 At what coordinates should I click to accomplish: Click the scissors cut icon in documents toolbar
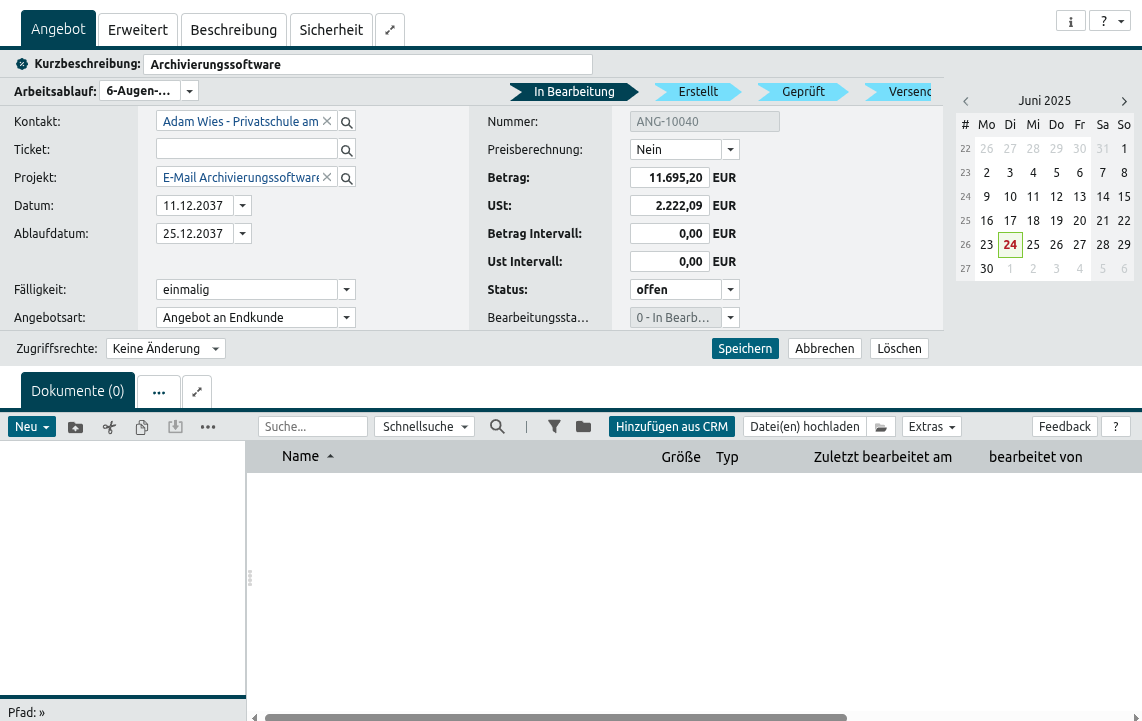(110, 427)
